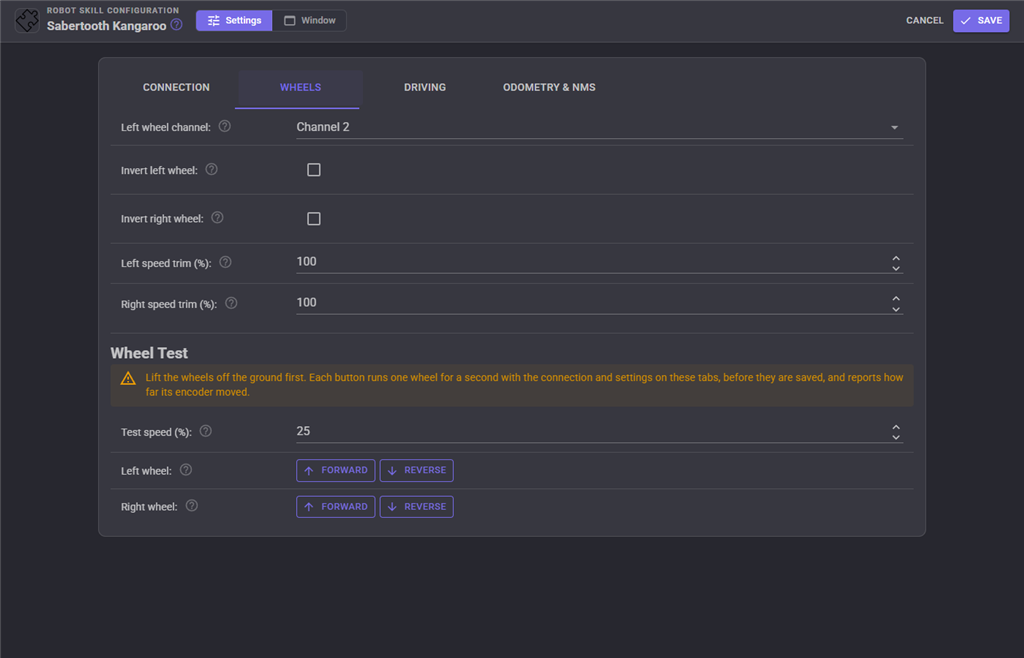The image size is (1024, 658).
Task: Run the left wheel Forward test
Action: [x=336, y=471]
